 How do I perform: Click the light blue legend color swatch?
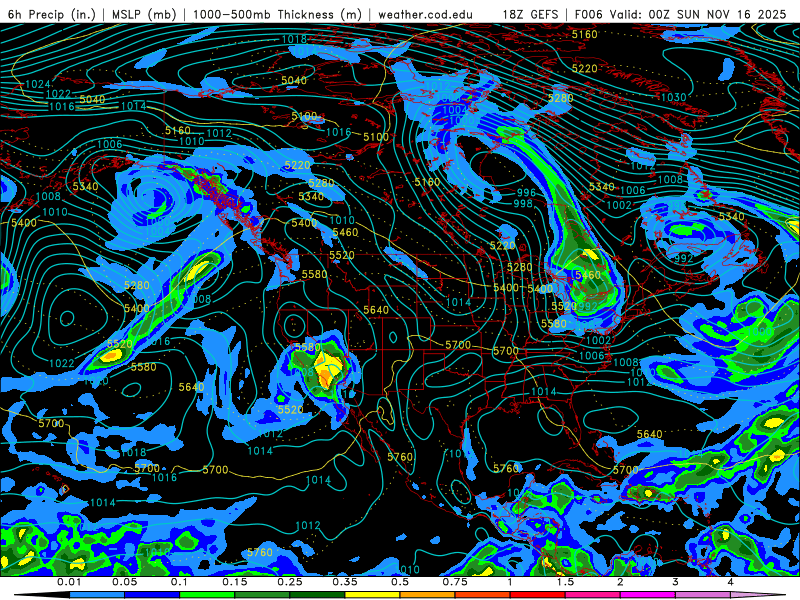click(x=97, y=596)
